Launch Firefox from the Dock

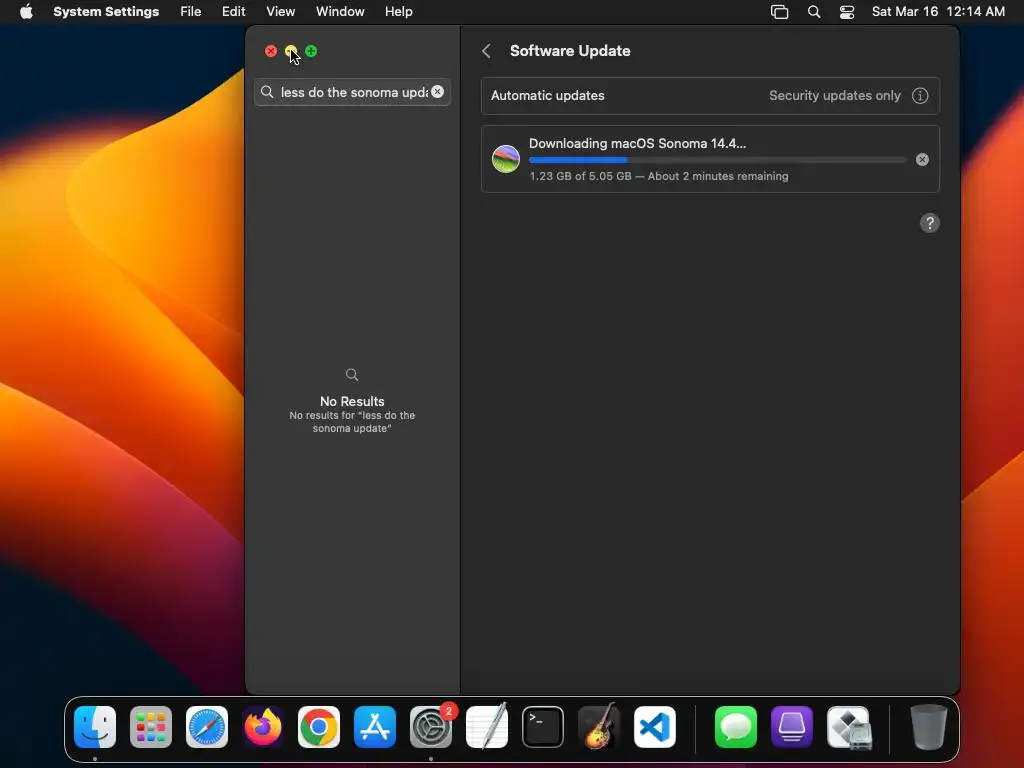pos(263,727)
